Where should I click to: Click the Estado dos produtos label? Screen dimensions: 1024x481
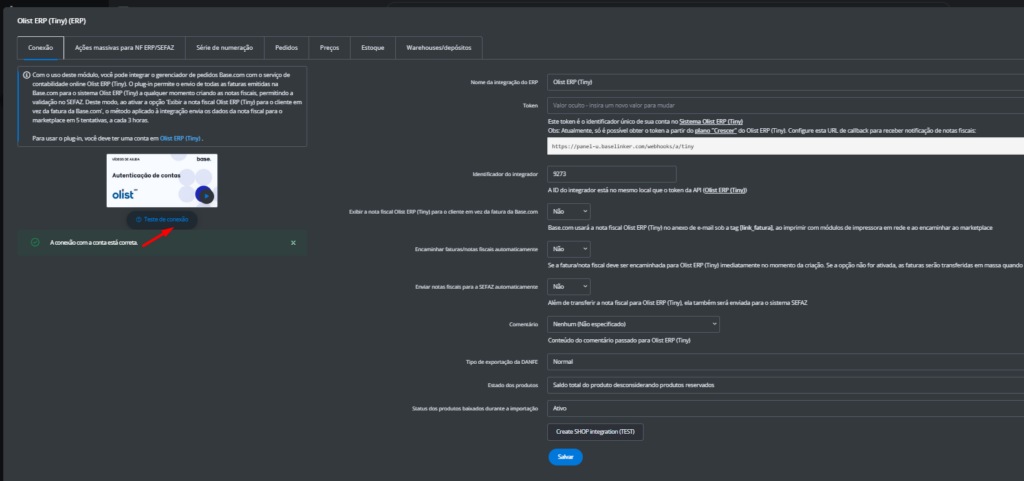pos(513,385)
